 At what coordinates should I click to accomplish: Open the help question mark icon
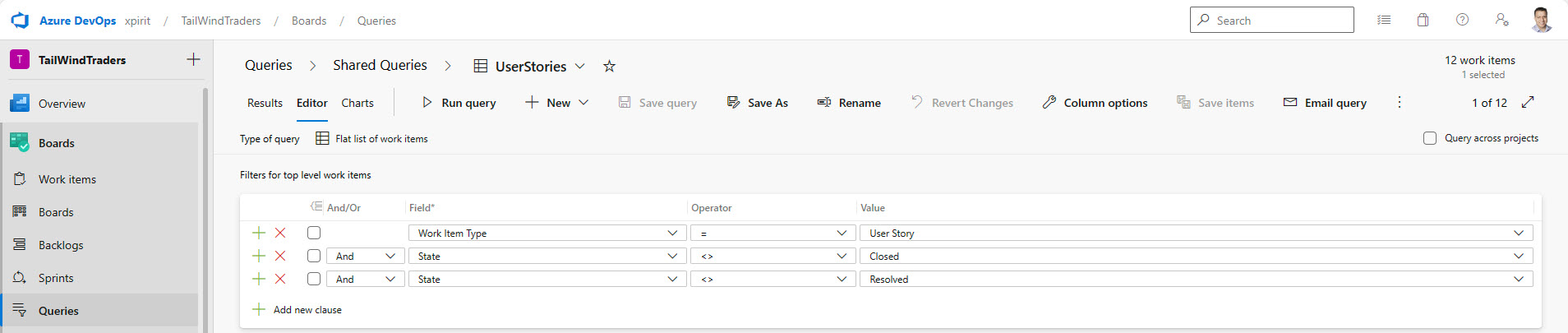tap(1462, 20)
